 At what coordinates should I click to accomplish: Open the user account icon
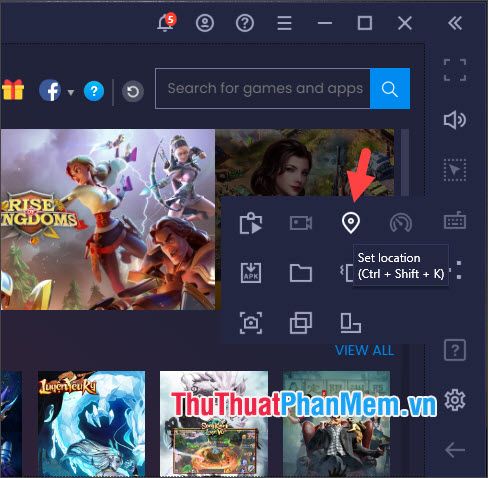point(205,23)
